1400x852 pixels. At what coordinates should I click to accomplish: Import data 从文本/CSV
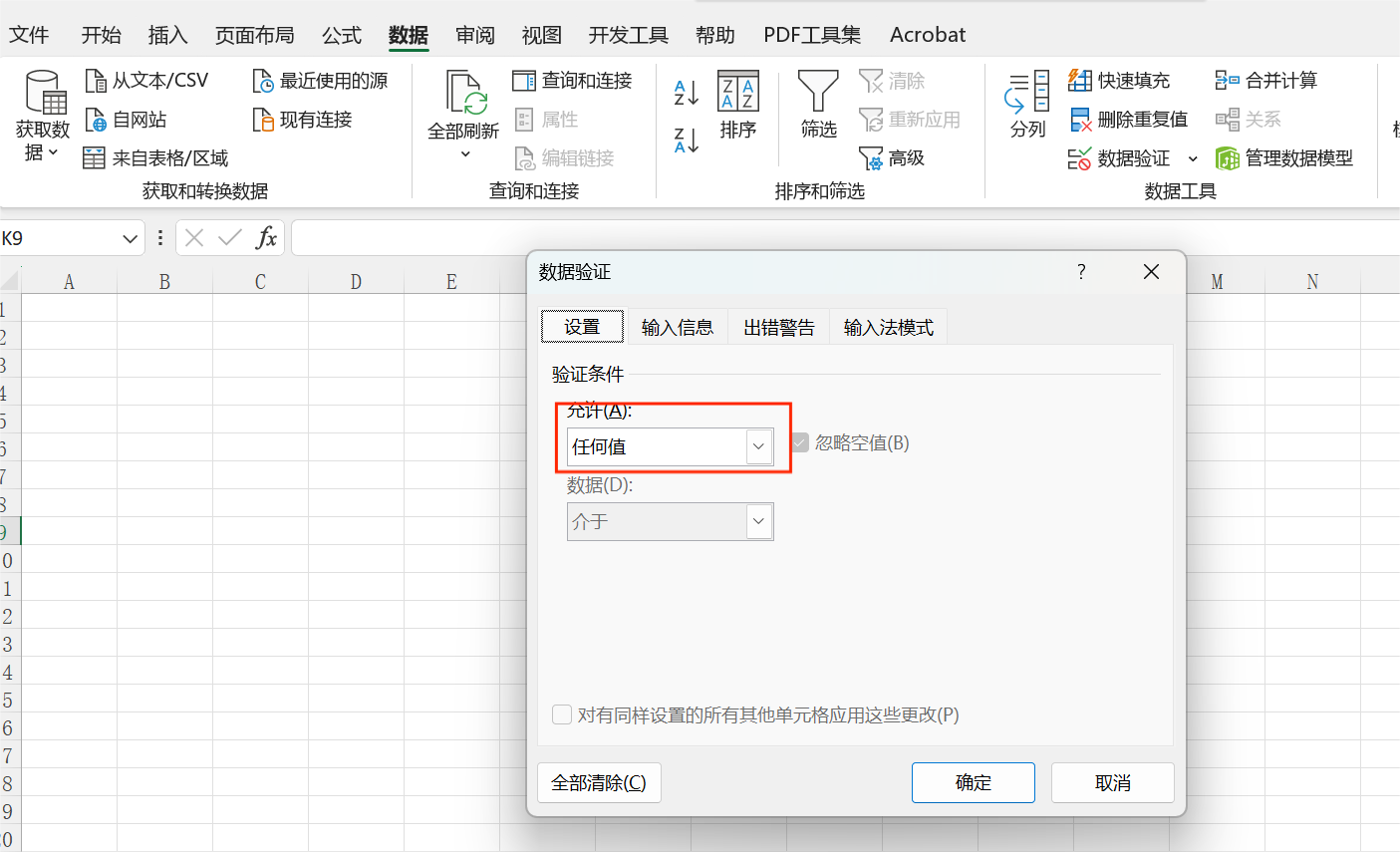[146, 81]
